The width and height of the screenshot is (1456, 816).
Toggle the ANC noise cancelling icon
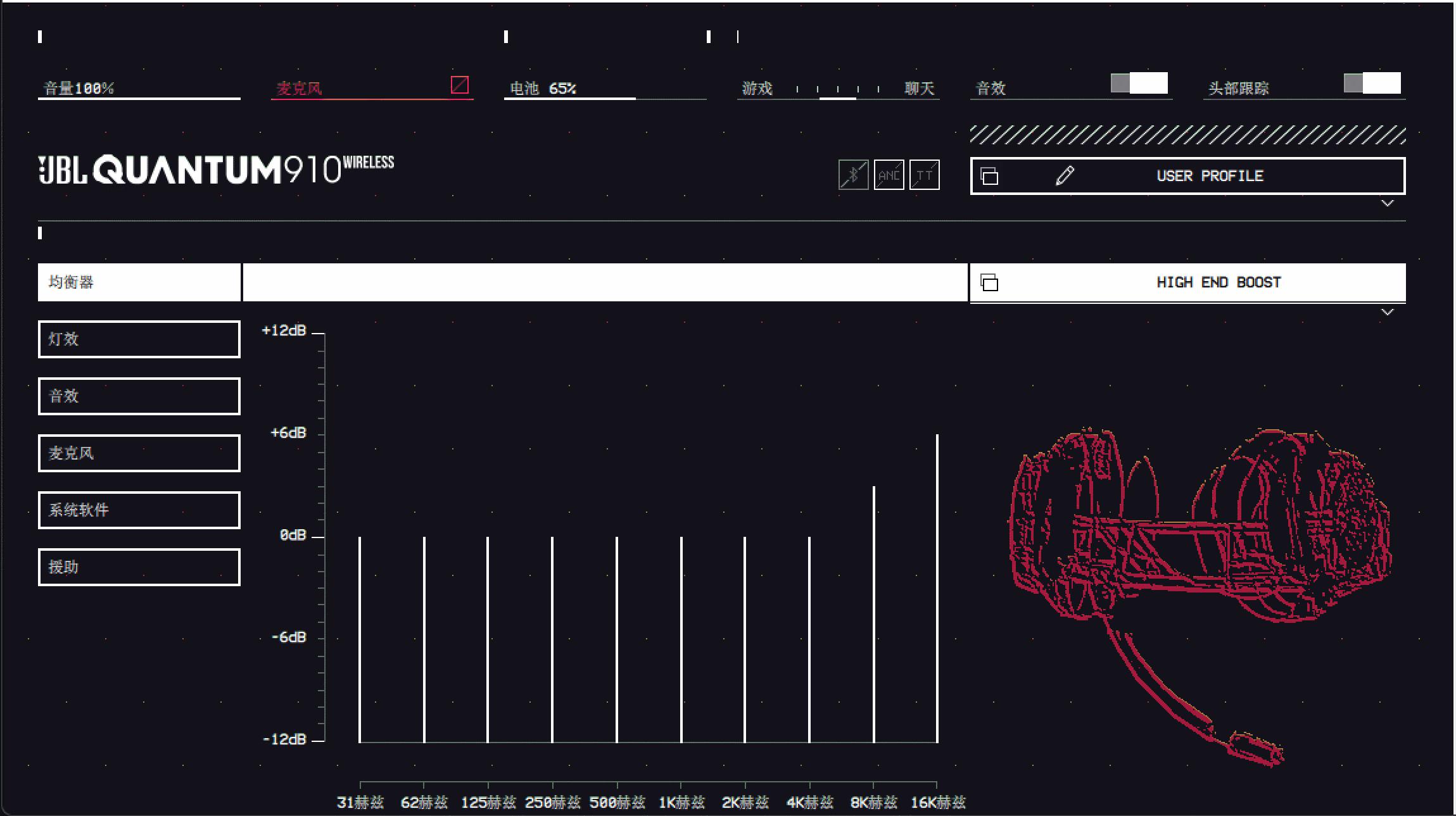(889, 175)
